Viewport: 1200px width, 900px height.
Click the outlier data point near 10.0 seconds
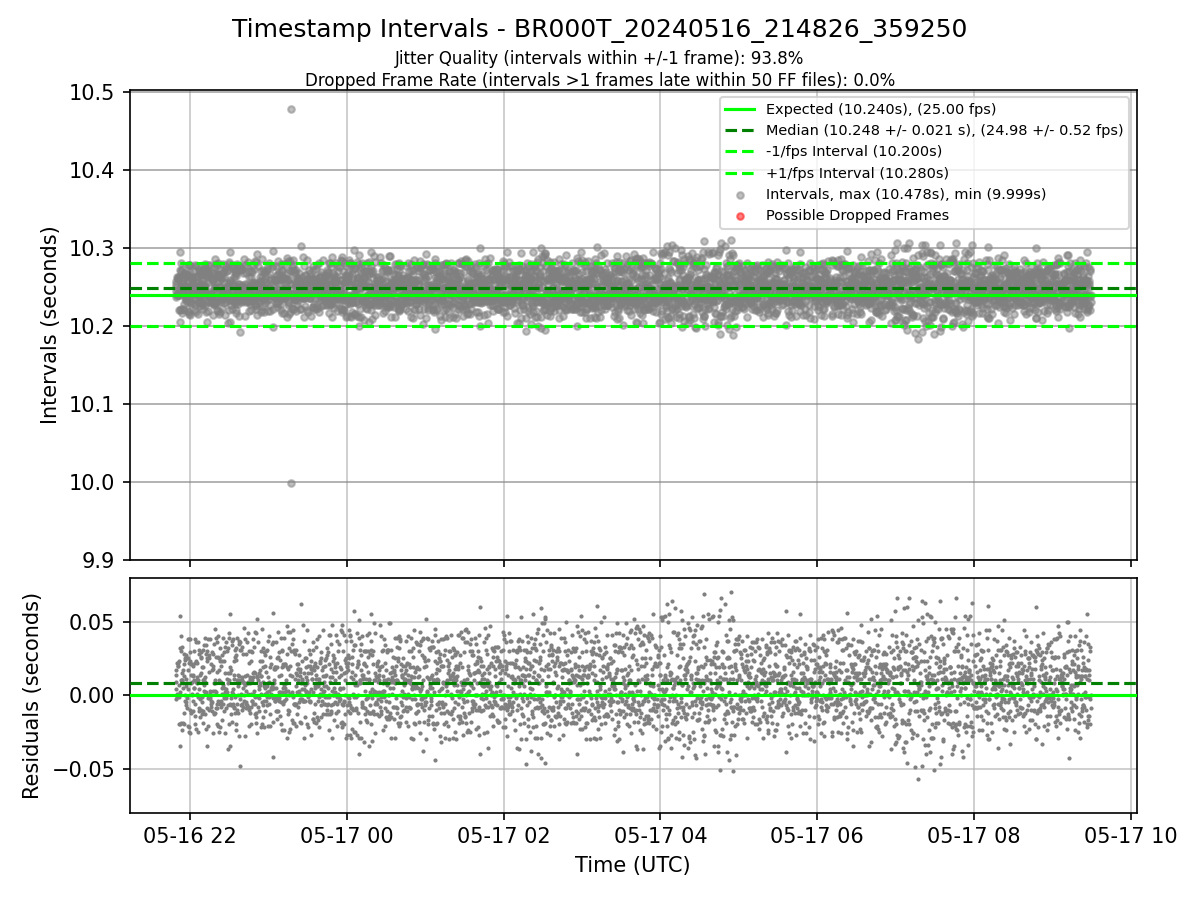pyautogui.click(x=291, y=483)
